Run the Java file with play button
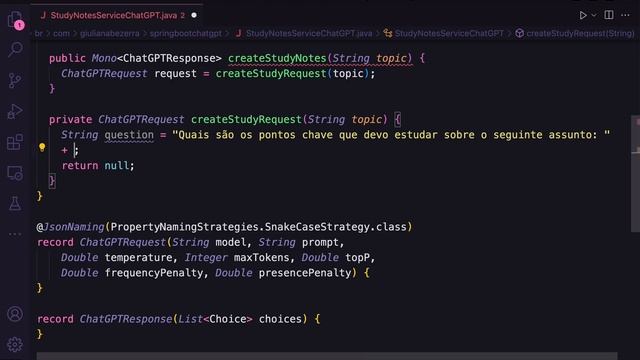 [x=583, y=15]
